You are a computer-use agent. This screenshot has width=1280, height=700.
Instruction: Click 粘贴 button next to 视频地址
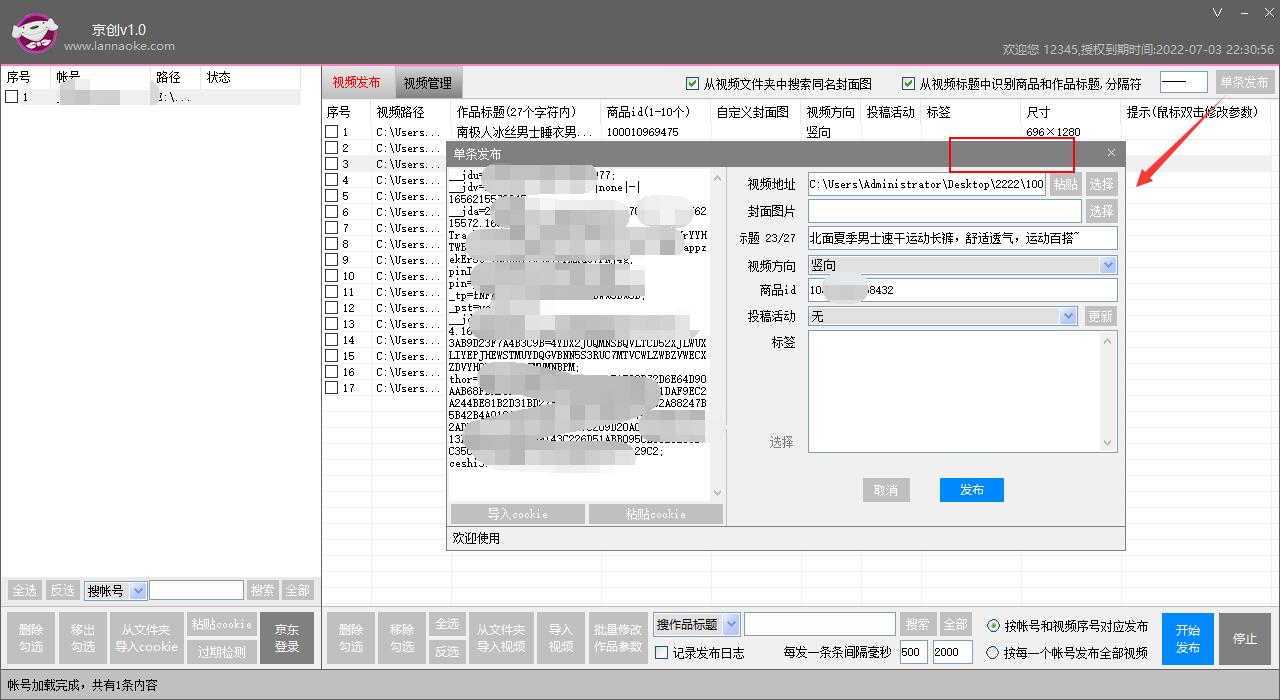(x=1066, y=184)
